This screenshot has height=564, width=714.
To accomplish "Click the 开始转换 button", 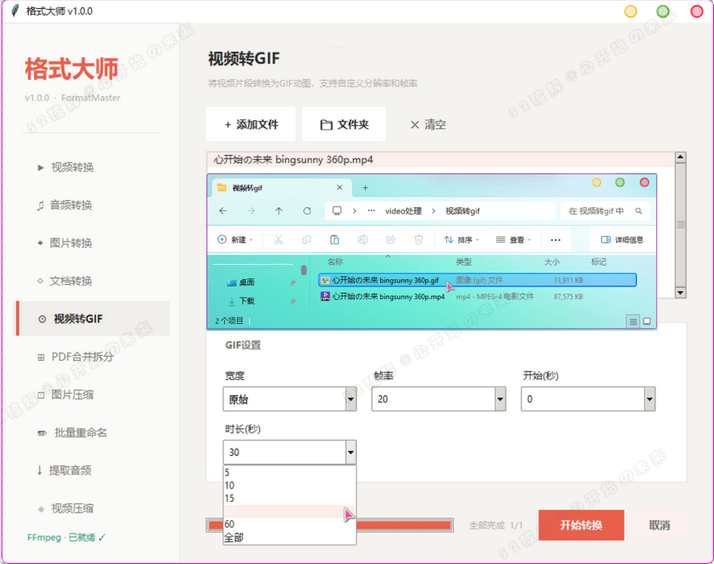I will (x=581, y=525).
